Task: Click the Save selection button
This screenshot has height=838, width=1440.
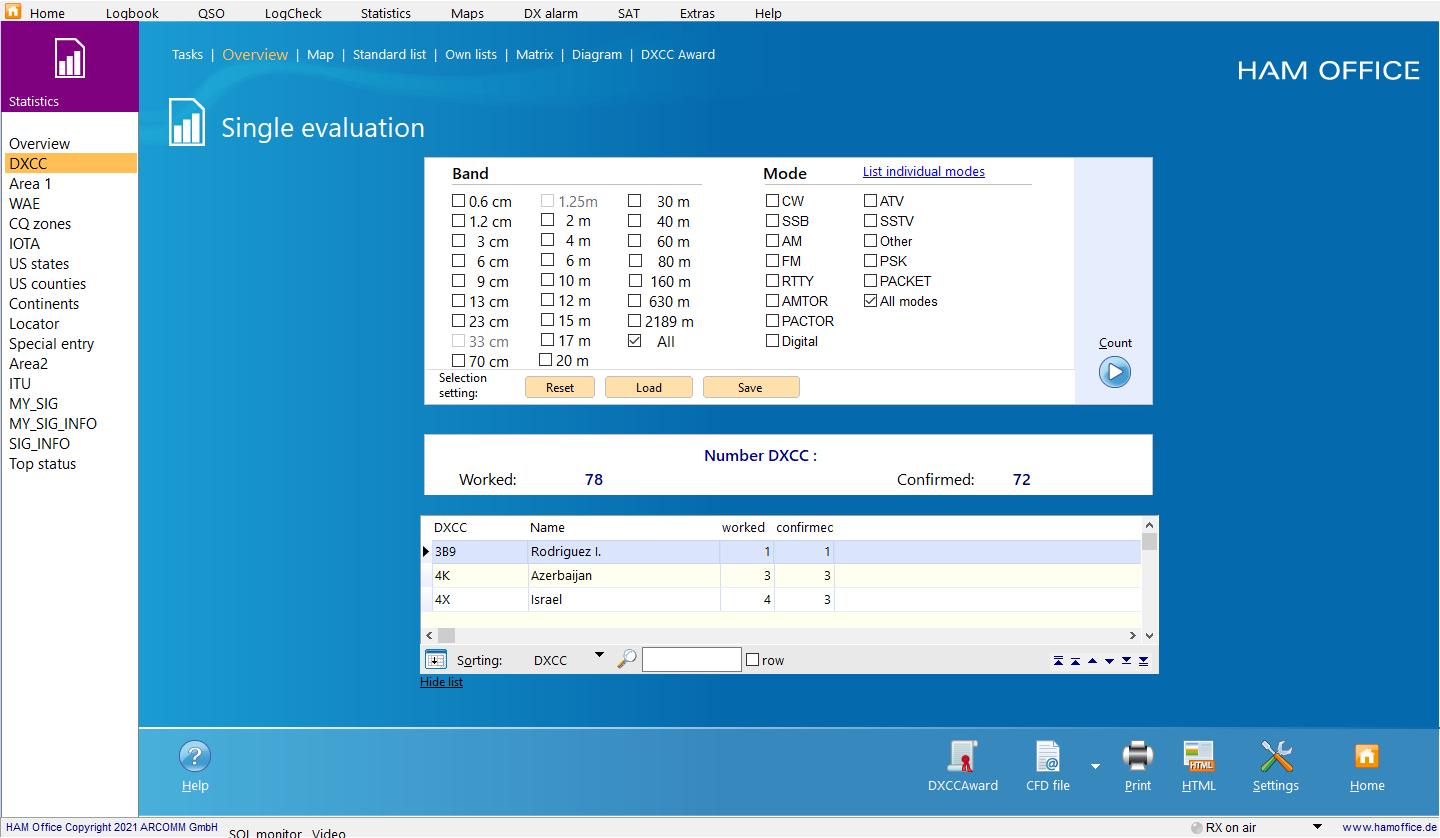Action: coord(751,388)
